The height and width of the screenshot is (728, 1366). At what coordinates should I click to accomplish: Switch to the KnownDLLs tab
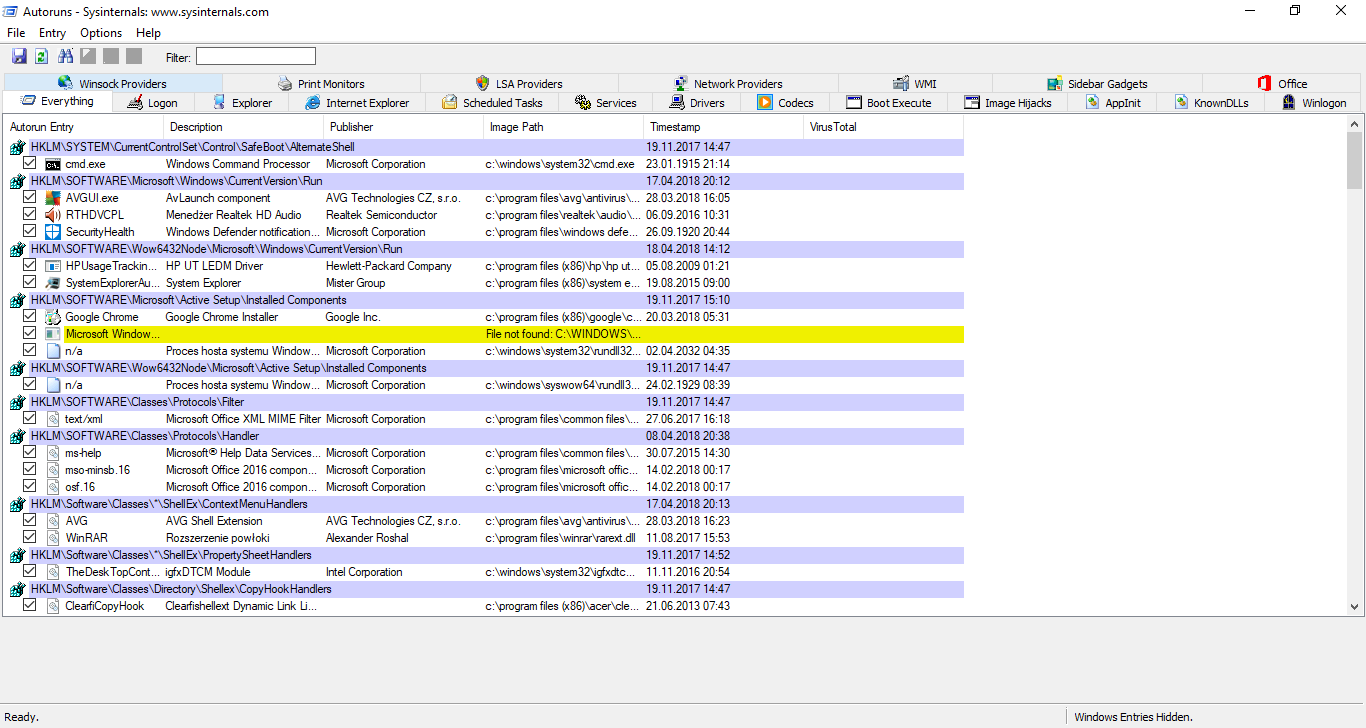click(1210, 103)
